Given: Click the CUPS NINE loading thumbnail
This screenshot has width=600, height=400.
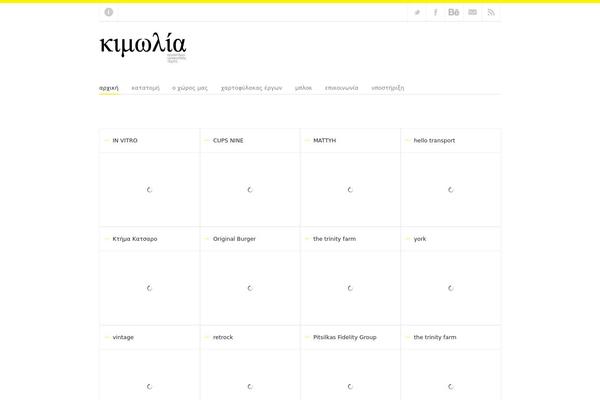Looking at the screenshot, I should pyautogui.click(x=250, y=189).
